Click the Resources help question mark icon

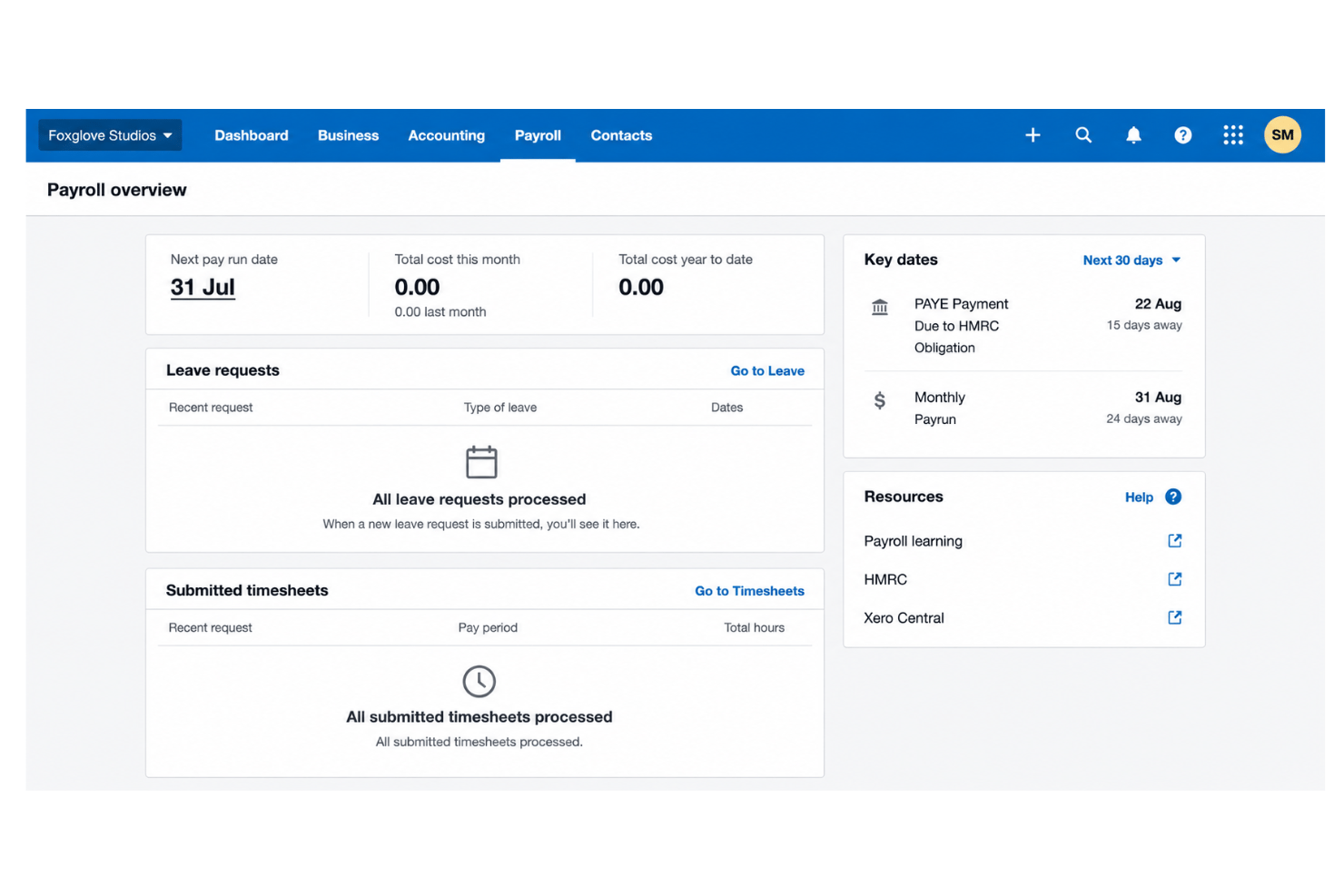(x=1173, y=497)
